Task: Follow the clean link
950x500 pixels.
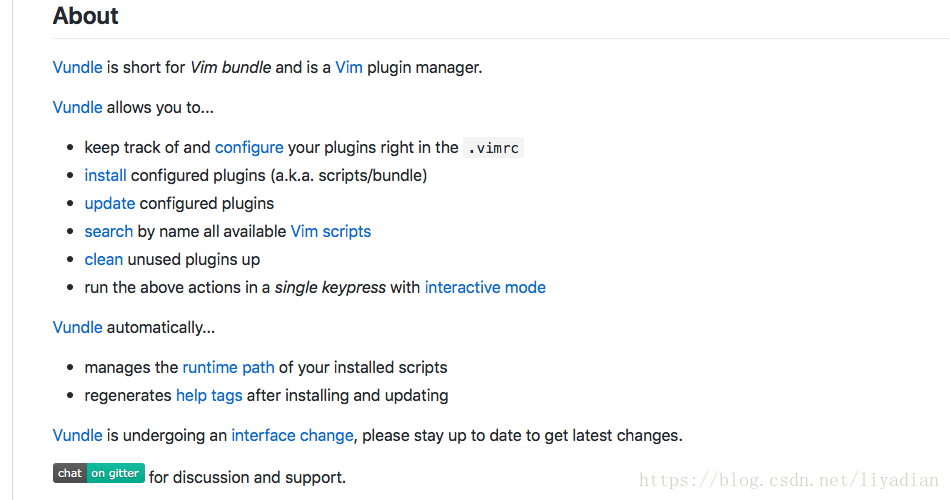Action: coord(104,259)
